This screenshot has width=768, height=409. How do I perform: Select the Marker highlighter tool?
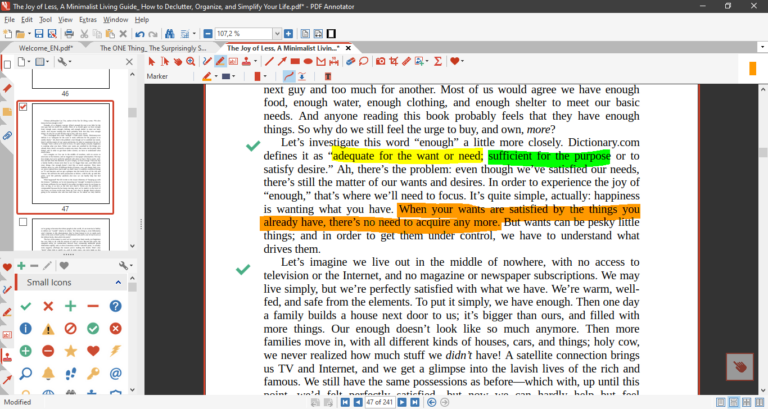(x=220, y=61)
